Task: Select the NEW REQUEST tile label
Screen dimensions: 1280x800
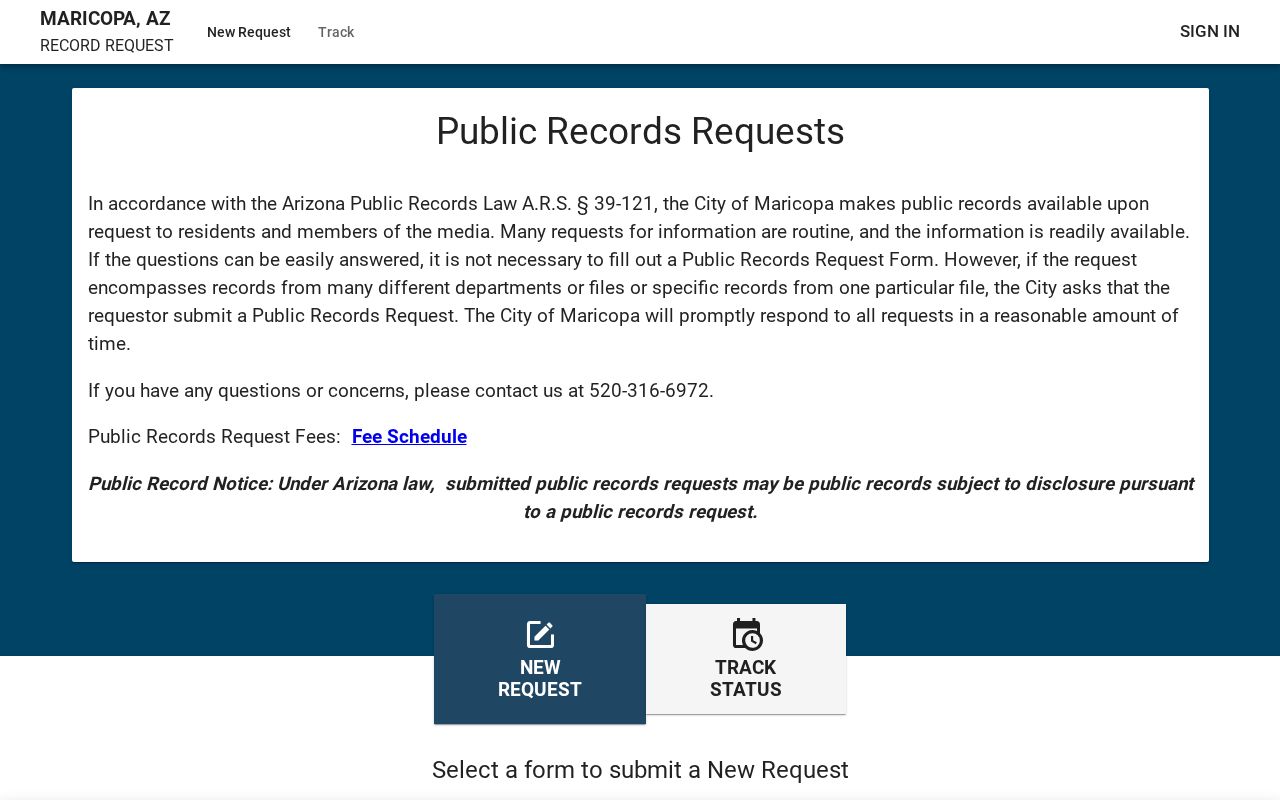Action: pos(540,678)
